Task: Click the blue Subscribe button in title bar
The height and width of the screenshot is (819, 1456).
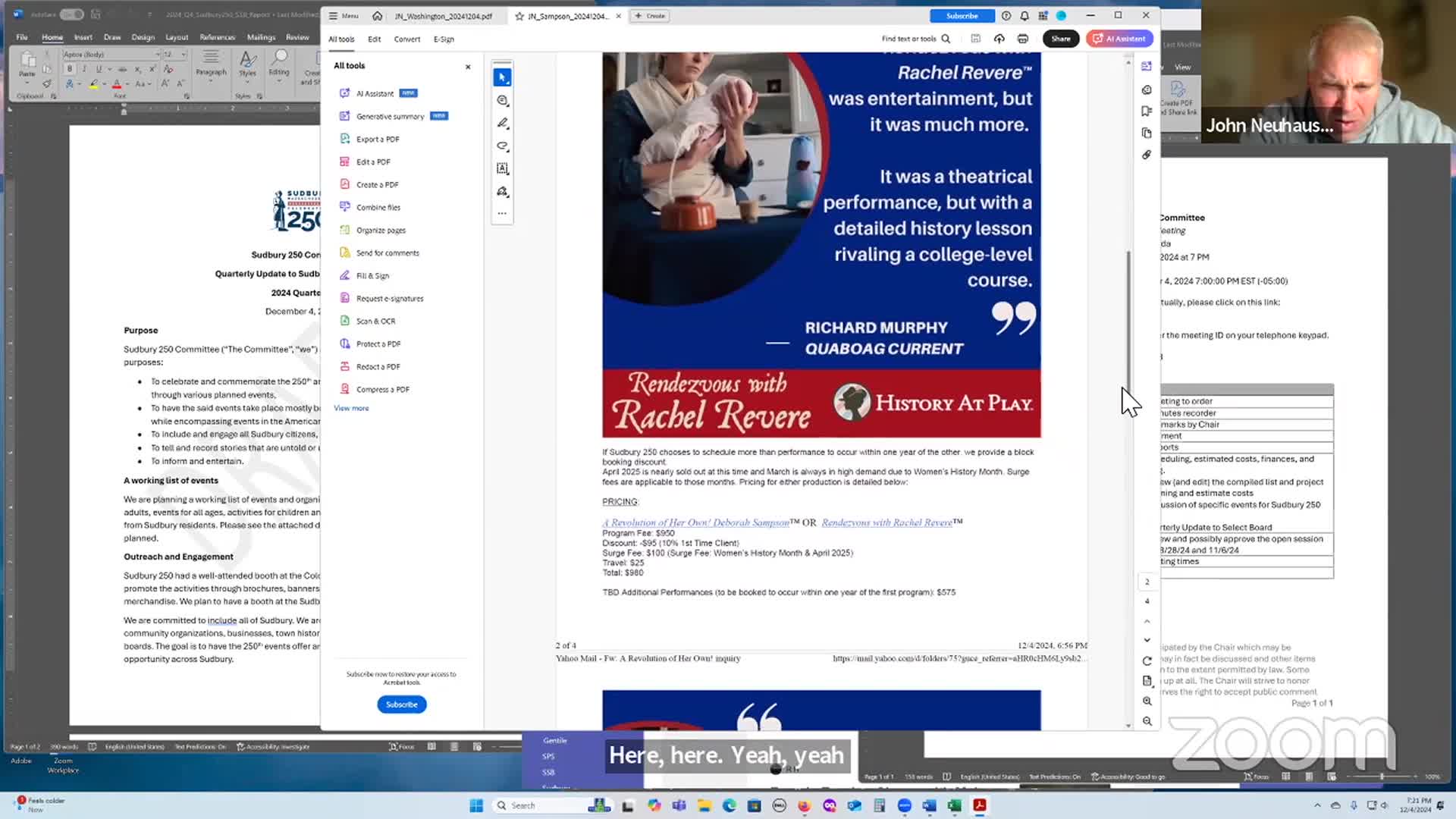Action: pyautogui.click(x=962, y=16)
